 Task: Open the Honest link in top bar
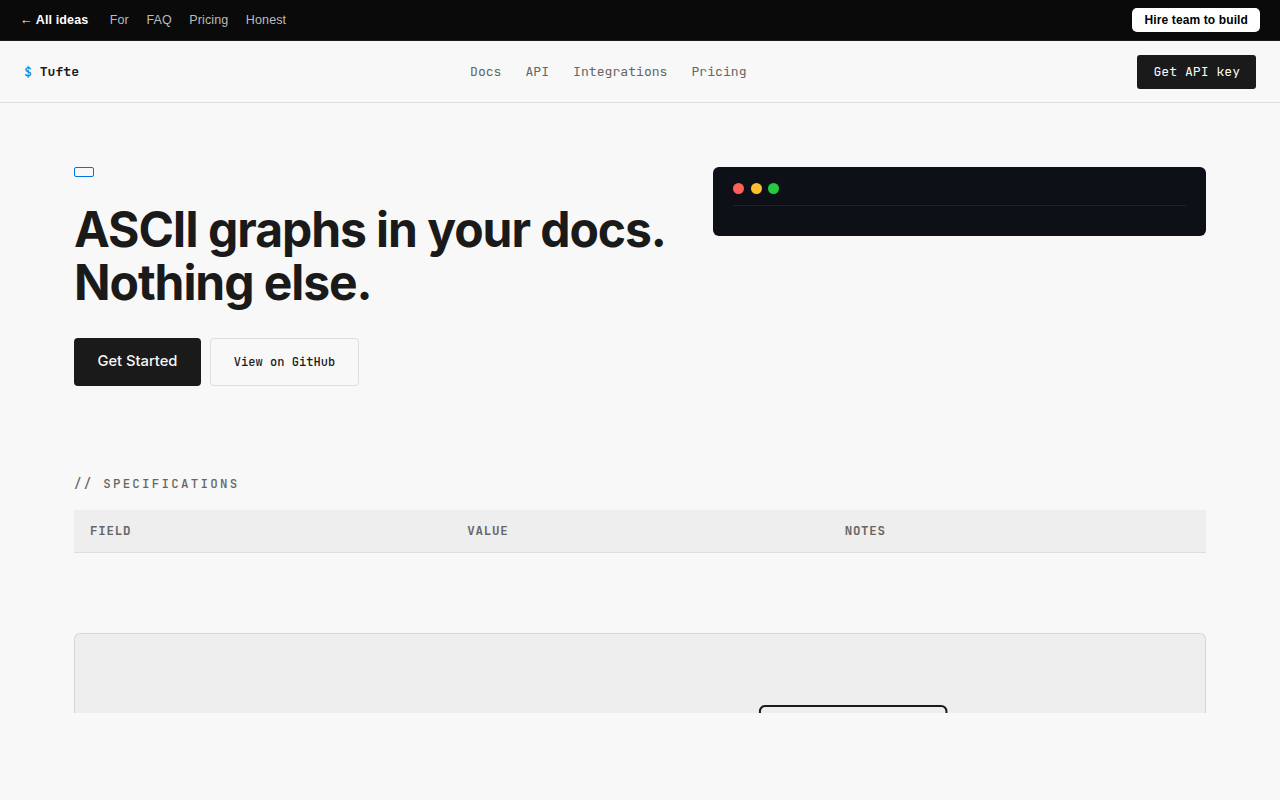[266, 20]
